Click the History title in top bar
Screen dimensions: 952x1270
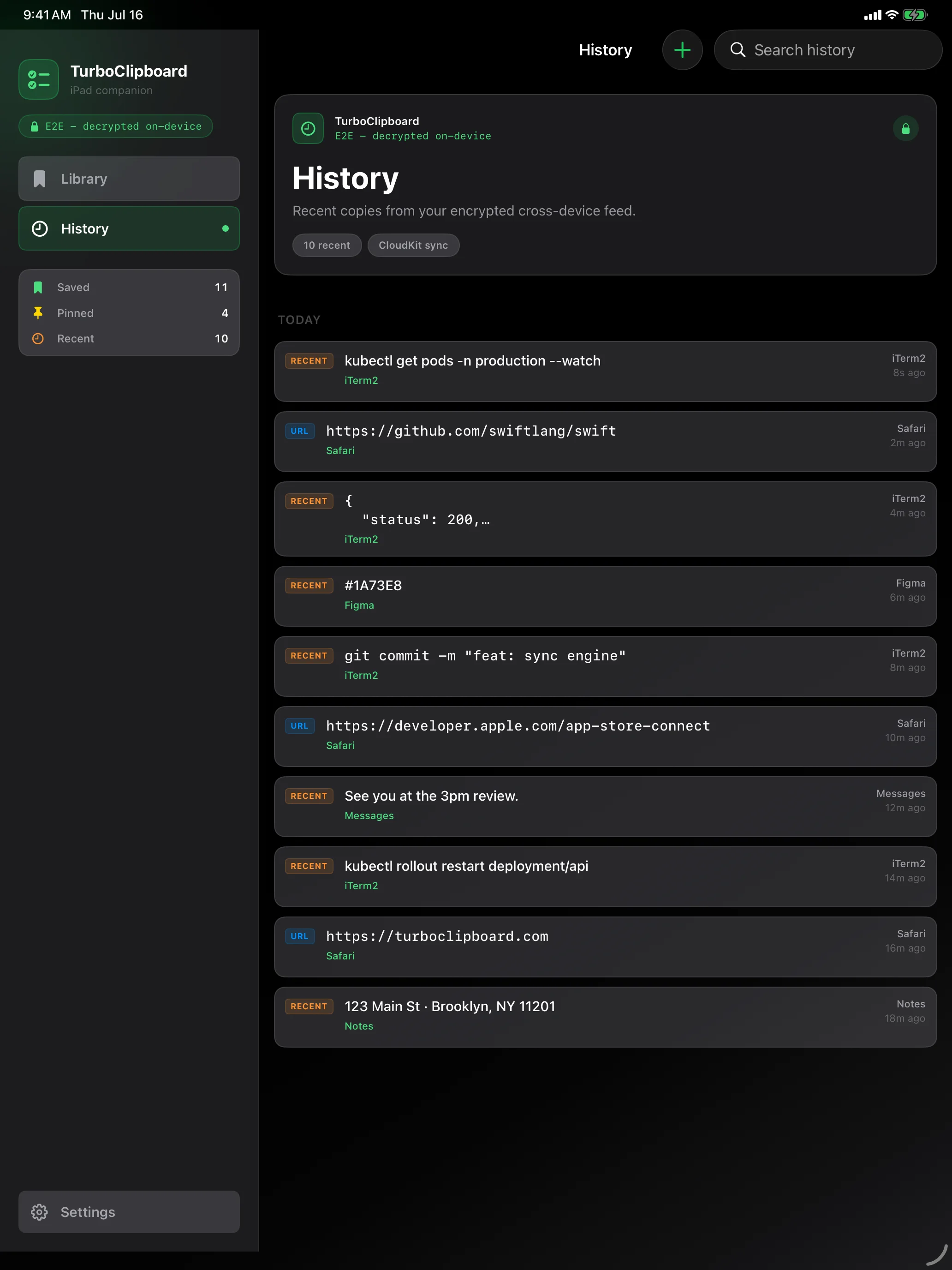606,50
